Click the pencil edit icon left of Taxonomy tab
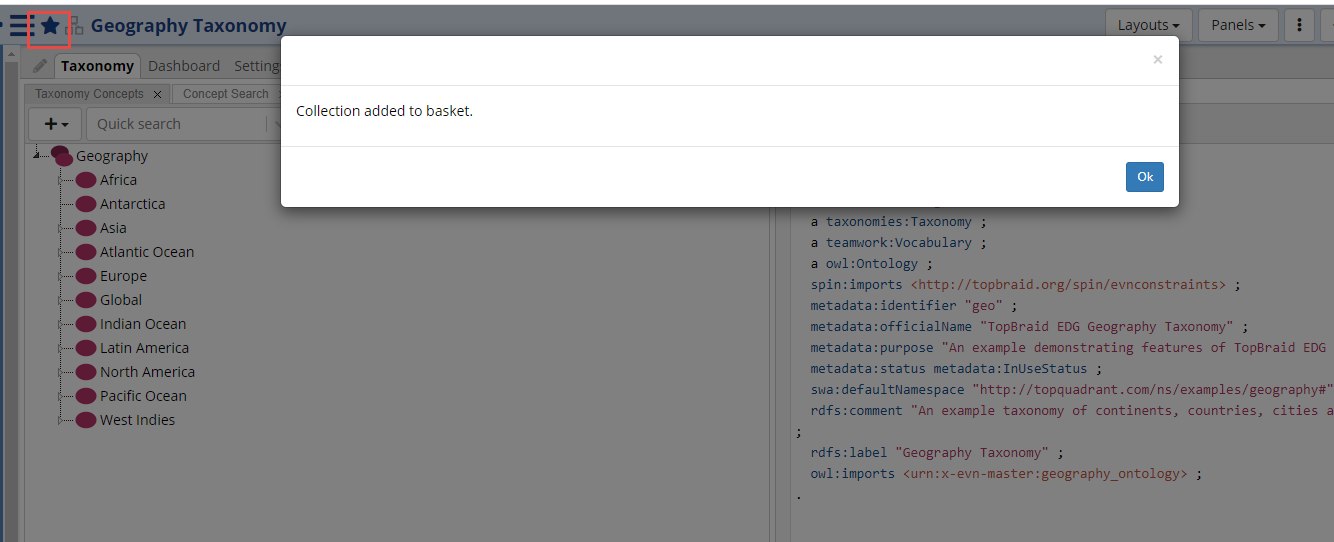Screen dimensions: 1334x542 point(40,66)
